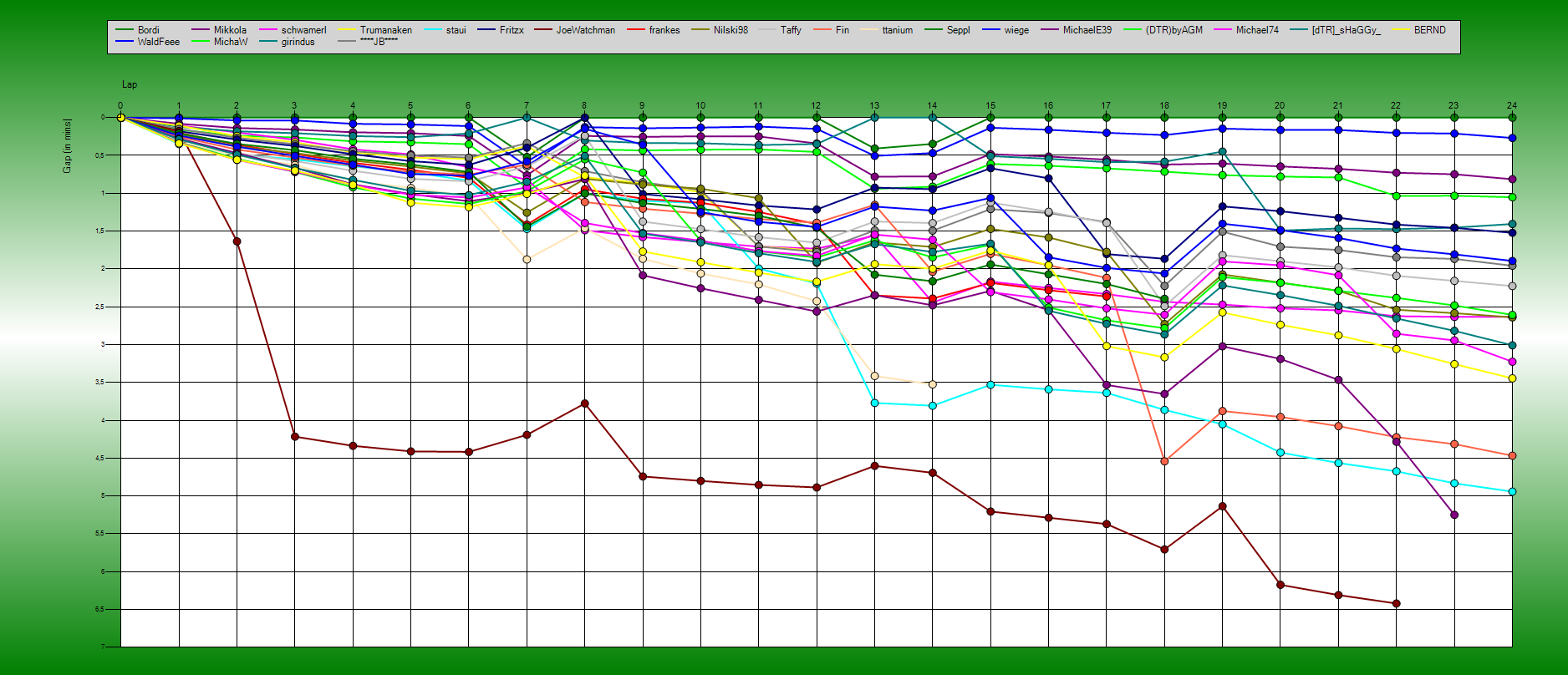This screenshot has height=675, width=1568.
Task: Select BERND in the legend
Action: (1429, 30)
